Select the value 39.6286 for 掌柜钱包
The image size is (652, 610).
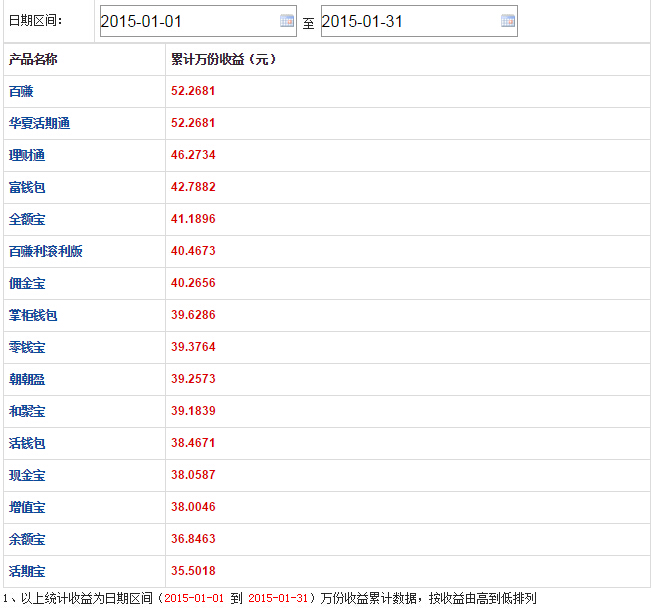coord(193,315)
